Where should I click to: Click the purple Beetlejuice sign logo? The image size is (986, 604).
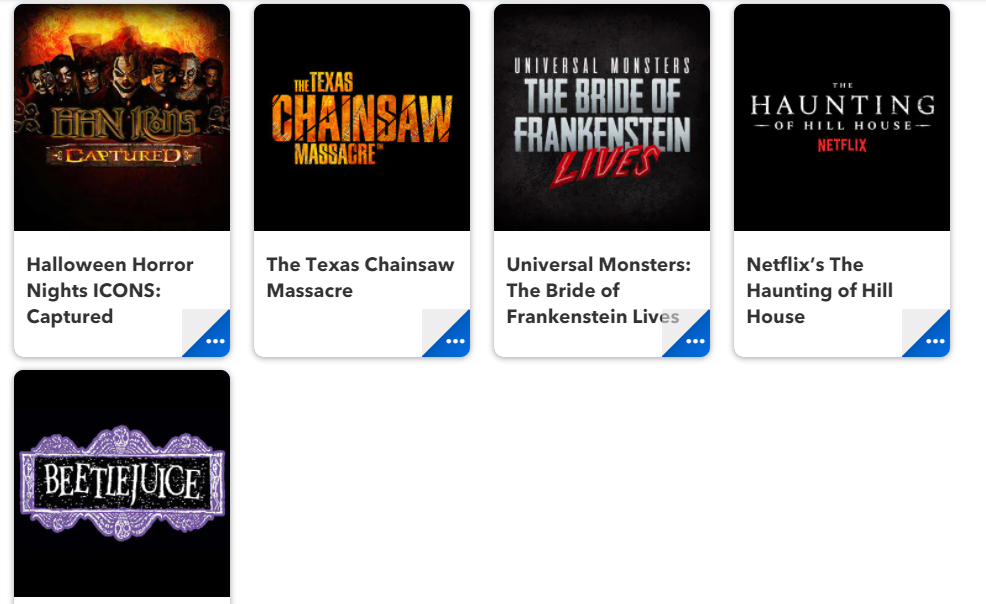point(122,483)
